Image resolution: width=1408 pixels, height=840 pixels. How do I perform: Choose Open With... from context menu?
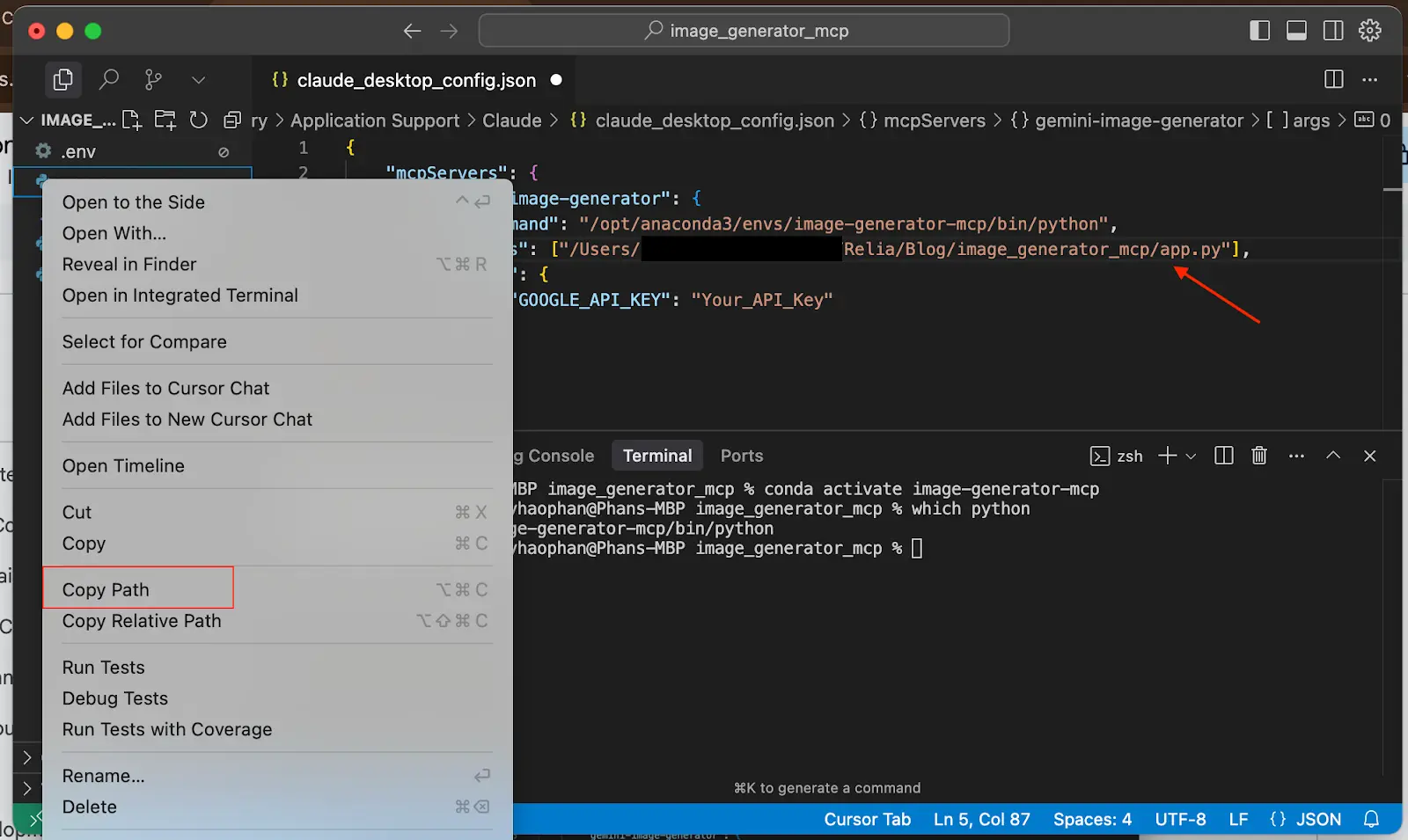click(x=277, y=233)
